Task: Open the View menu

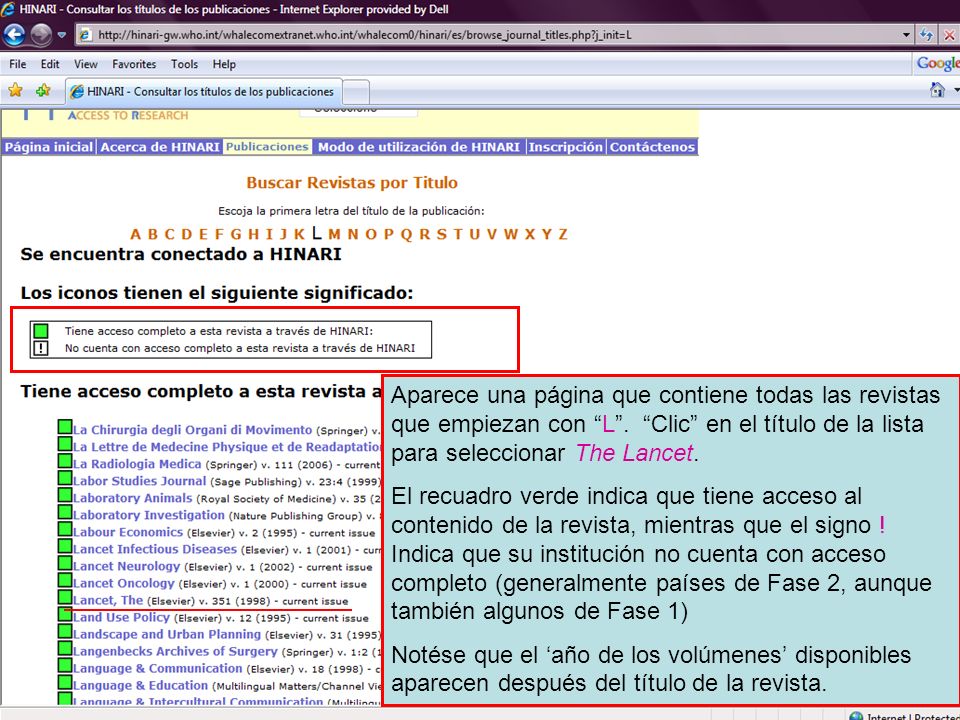Action: [86, 64]
